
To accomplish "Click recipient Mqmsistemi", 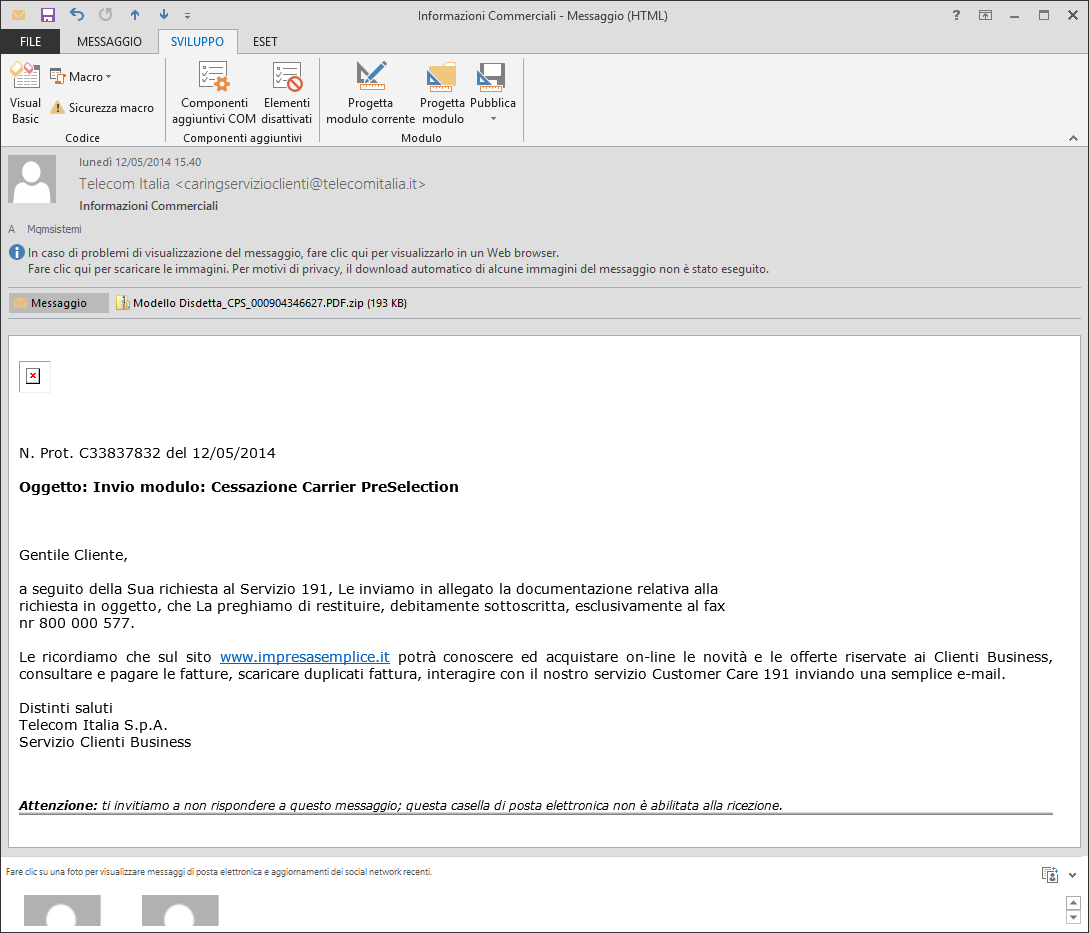I will [54, 229].
